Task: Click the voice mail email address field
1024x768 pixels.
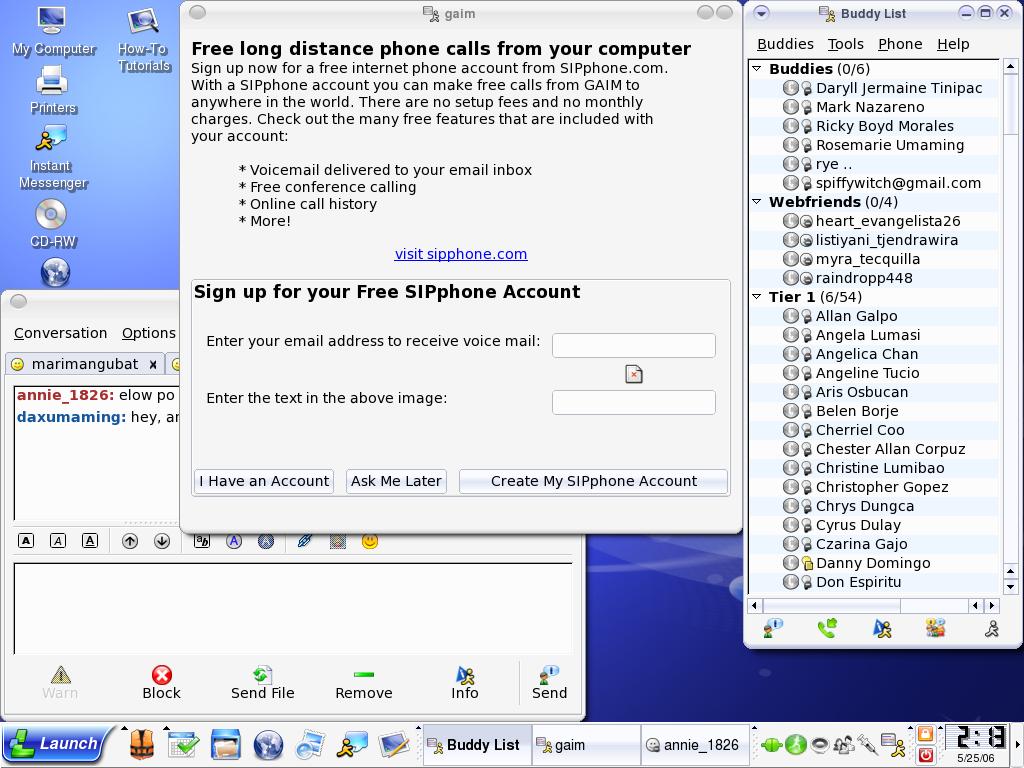Action: (x=633, y=345)
